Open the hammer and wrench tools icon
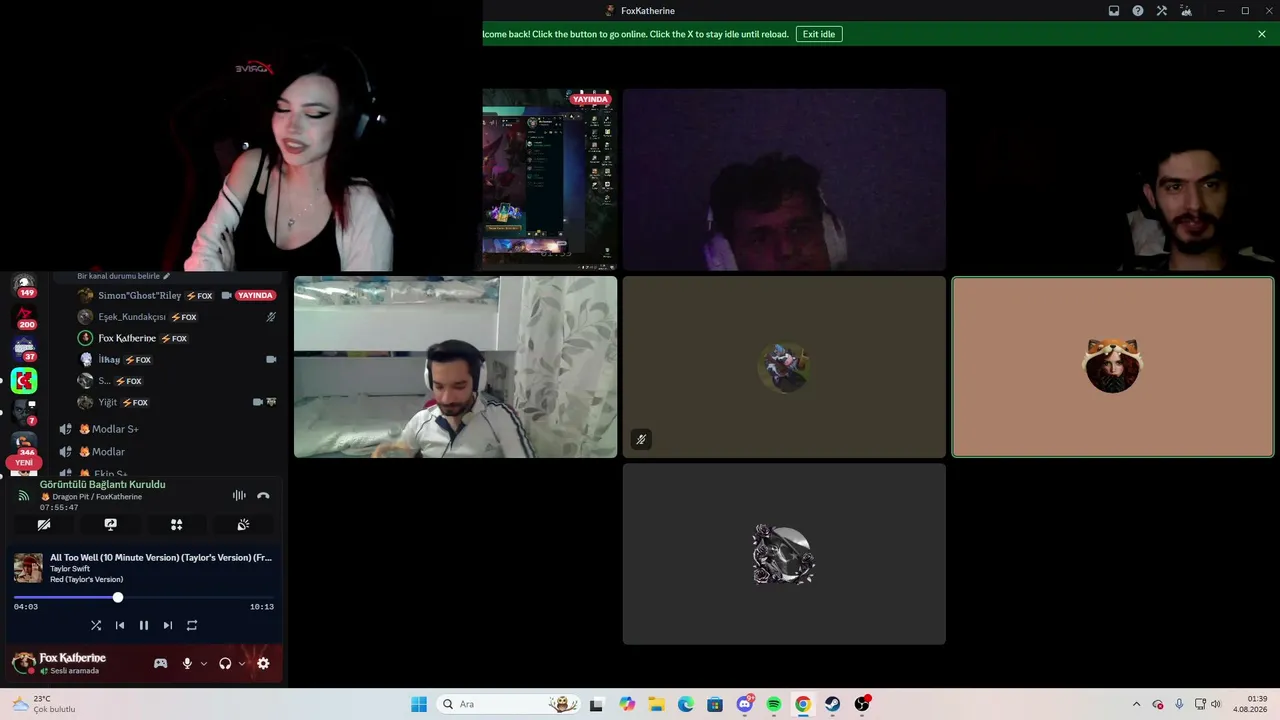Screen dimensions: 1280x720 click(x=1162, y=11)
